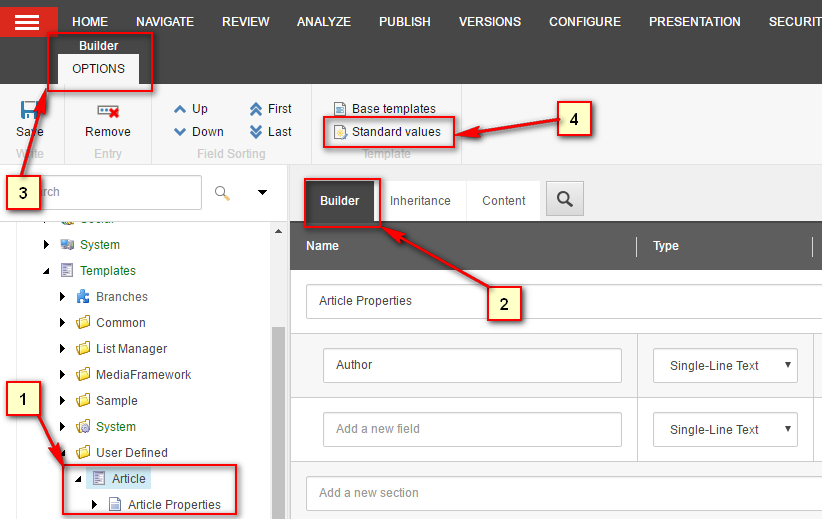The height and width of the screenshot is (519, 822).
Task: Open search options dropdown arrow
Action: tap(263, 192)
